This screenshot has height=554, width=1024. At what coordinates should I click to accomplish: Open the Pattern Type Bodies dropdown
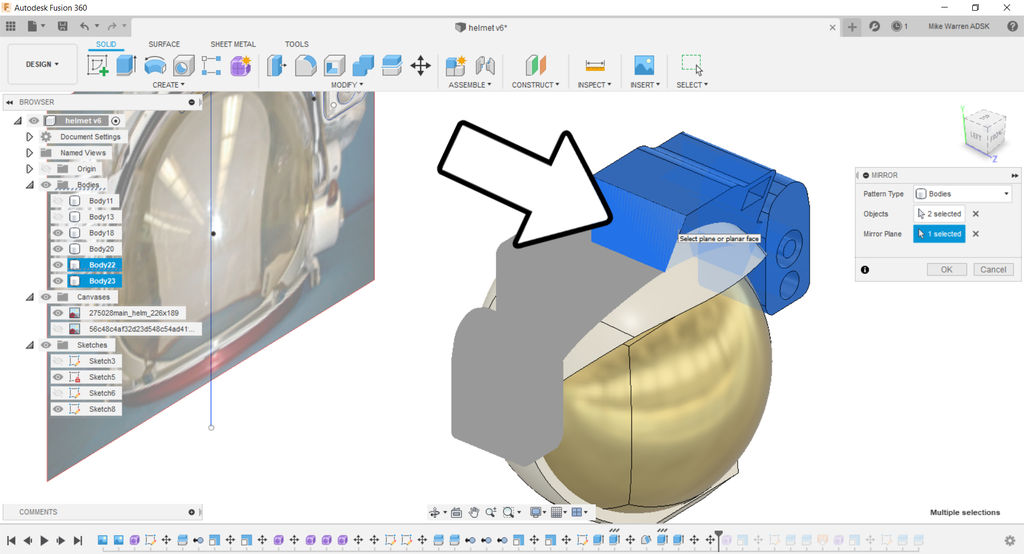963,194
